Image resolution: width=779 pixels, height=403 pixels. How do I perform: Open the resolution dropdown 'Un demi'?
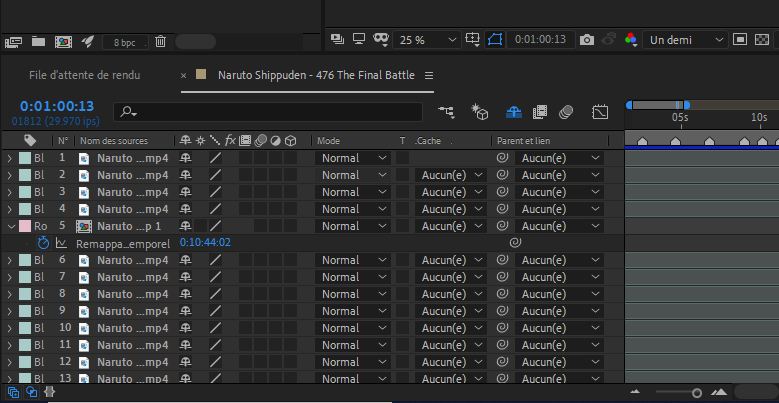click(x=686, y=40)
